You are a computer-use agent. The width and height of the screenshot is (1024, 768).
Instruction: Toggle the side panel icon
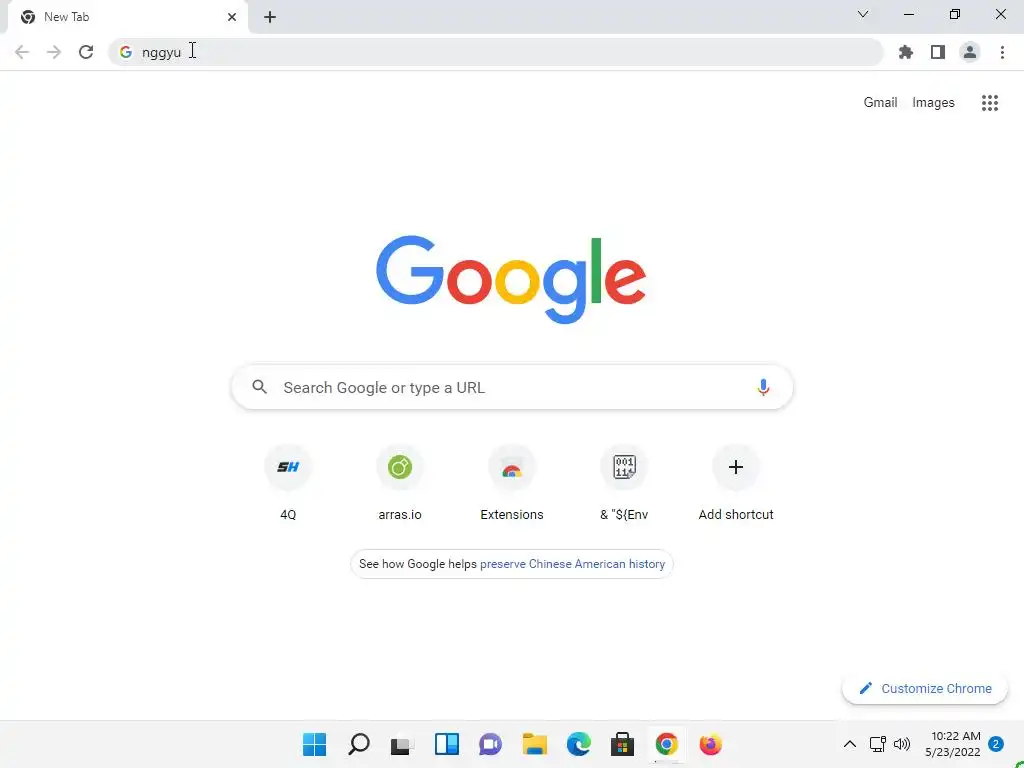[938, 52]
